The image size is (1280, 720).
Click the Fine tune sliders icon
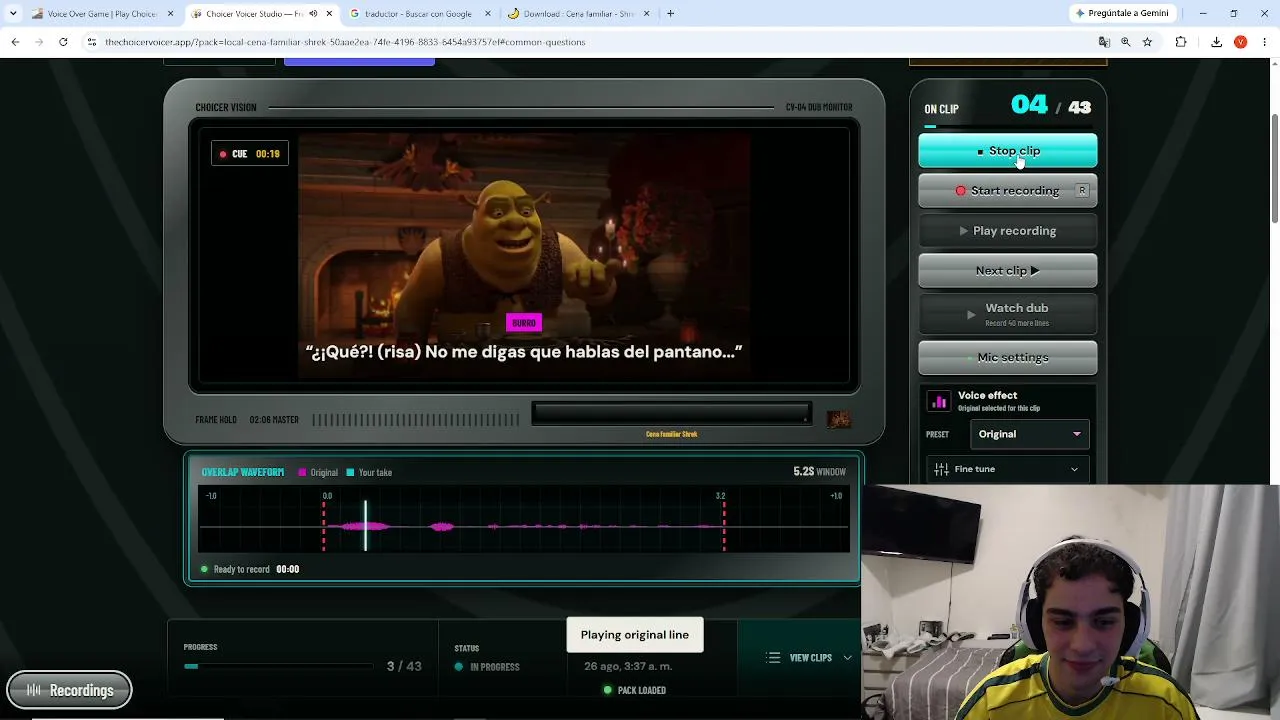[941, 469]
